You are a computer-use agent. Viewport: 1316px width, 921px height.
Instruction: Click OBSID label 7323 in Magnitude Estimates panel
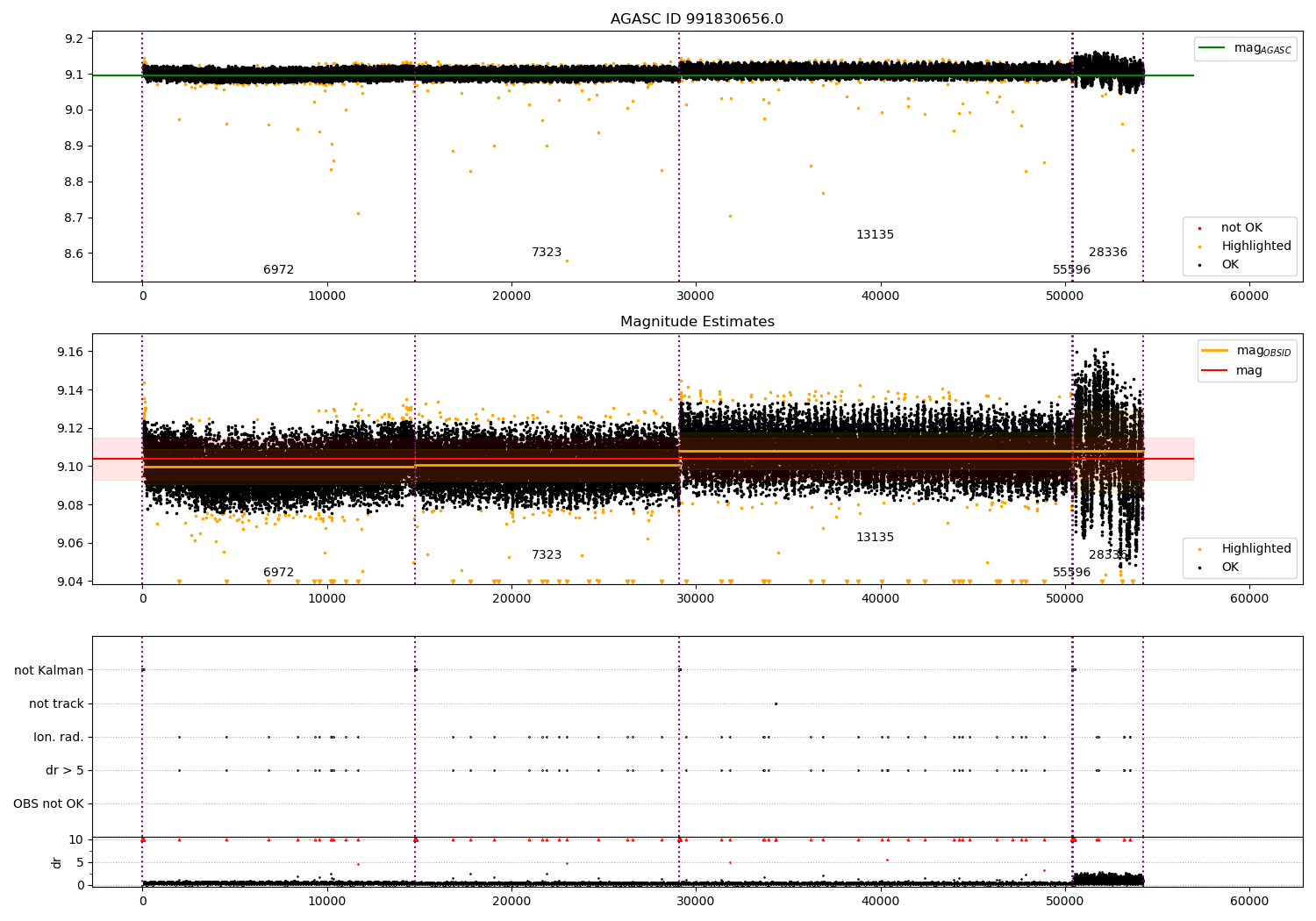click(547, 555)
